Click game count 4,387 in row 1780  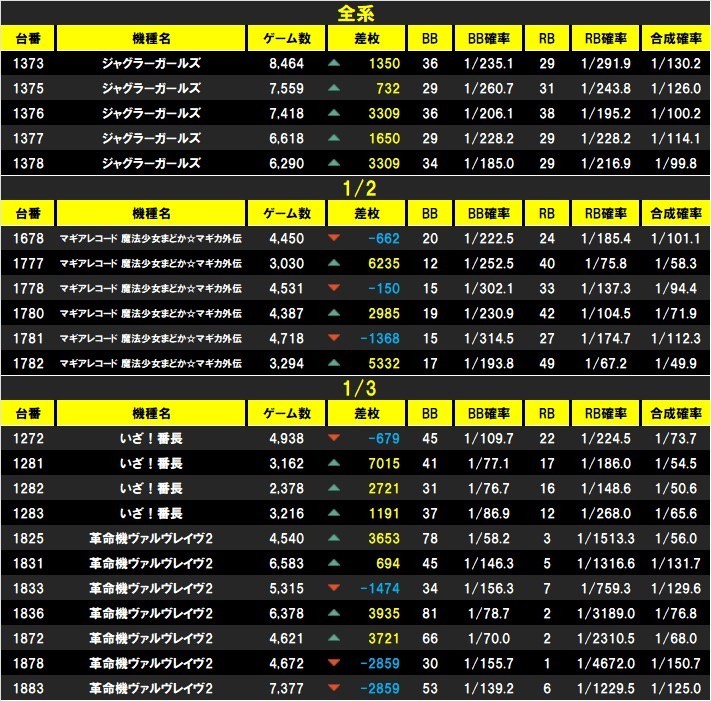[x=287, y=313]
